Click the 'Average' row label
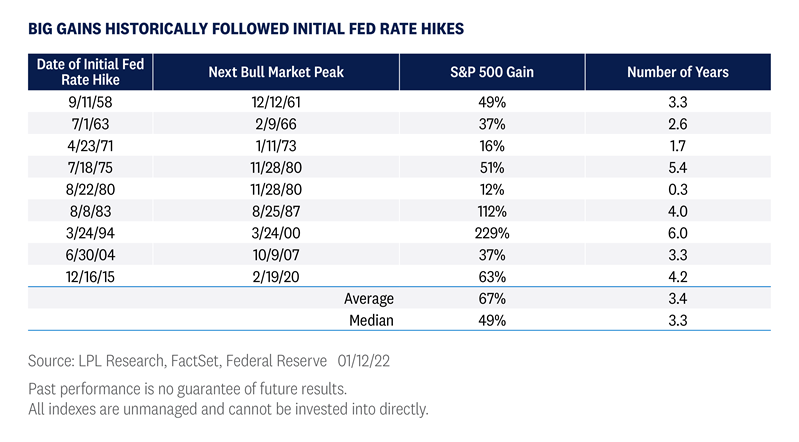Viewport: 799px width, 442px height. coord(369,298)
